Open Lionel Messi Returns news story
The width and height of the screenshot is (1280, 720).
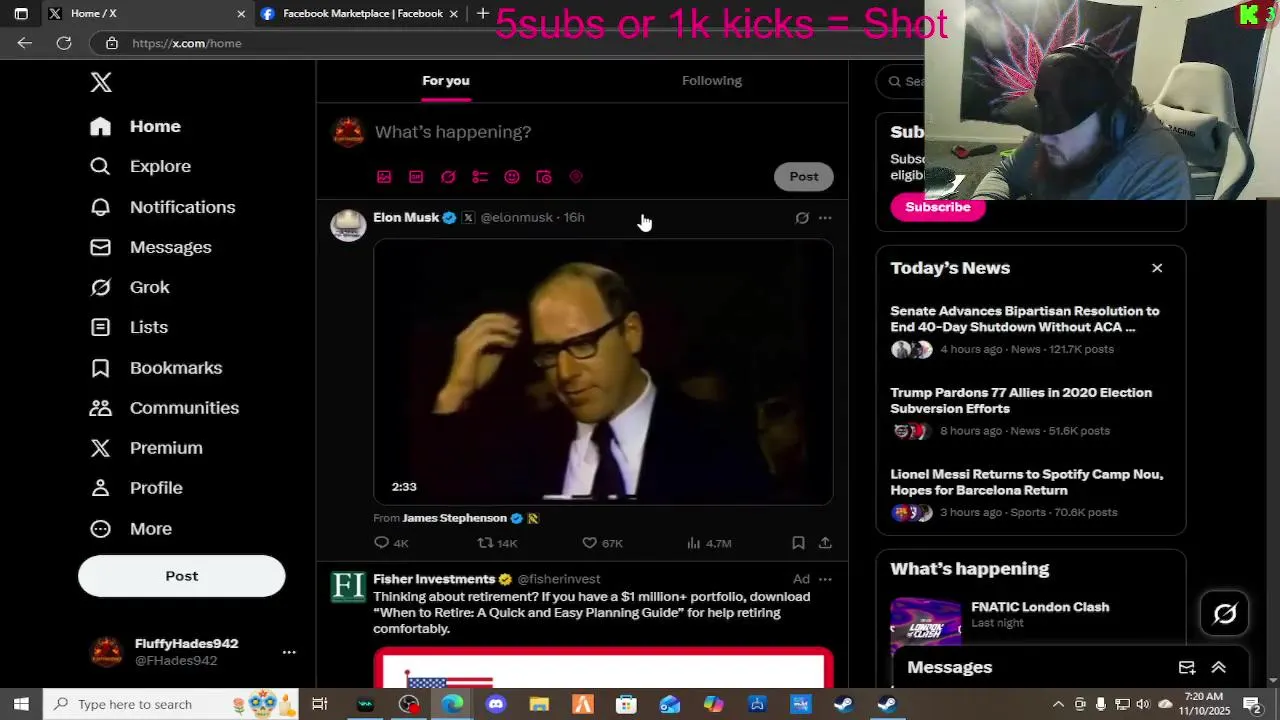coord(1031,493)
